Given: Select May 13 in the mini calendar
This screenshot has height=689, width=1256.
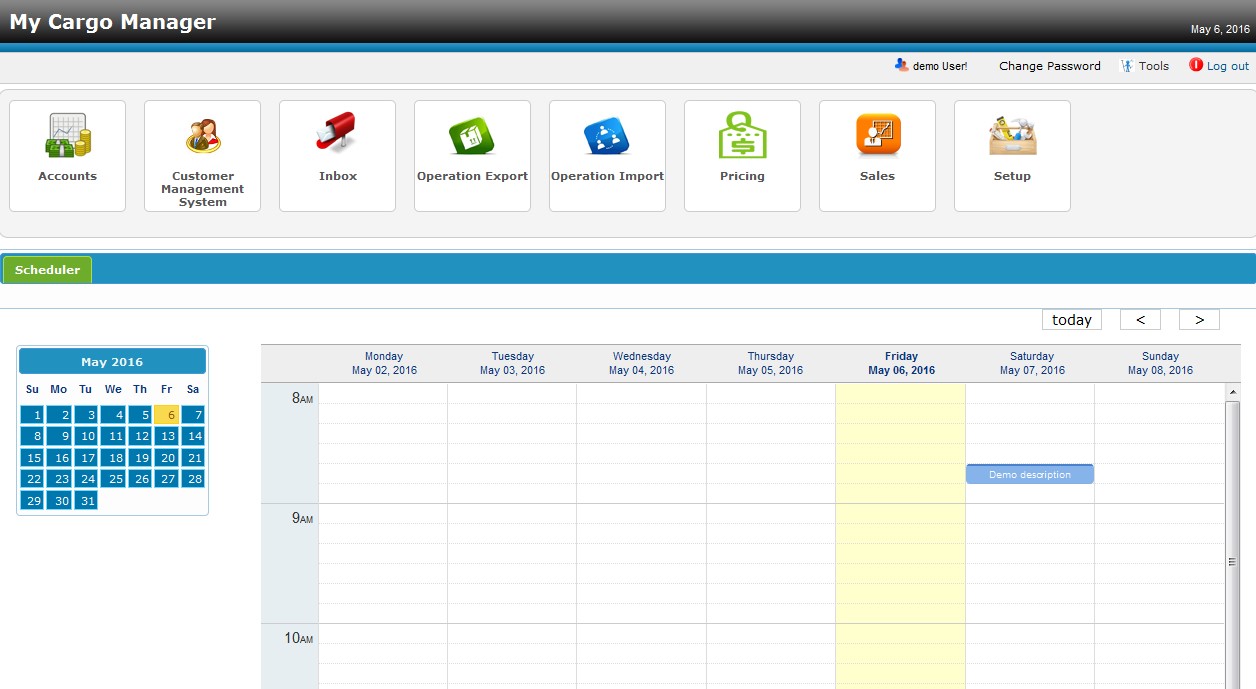Looking at the screenshot, I should tap(166, 436).
